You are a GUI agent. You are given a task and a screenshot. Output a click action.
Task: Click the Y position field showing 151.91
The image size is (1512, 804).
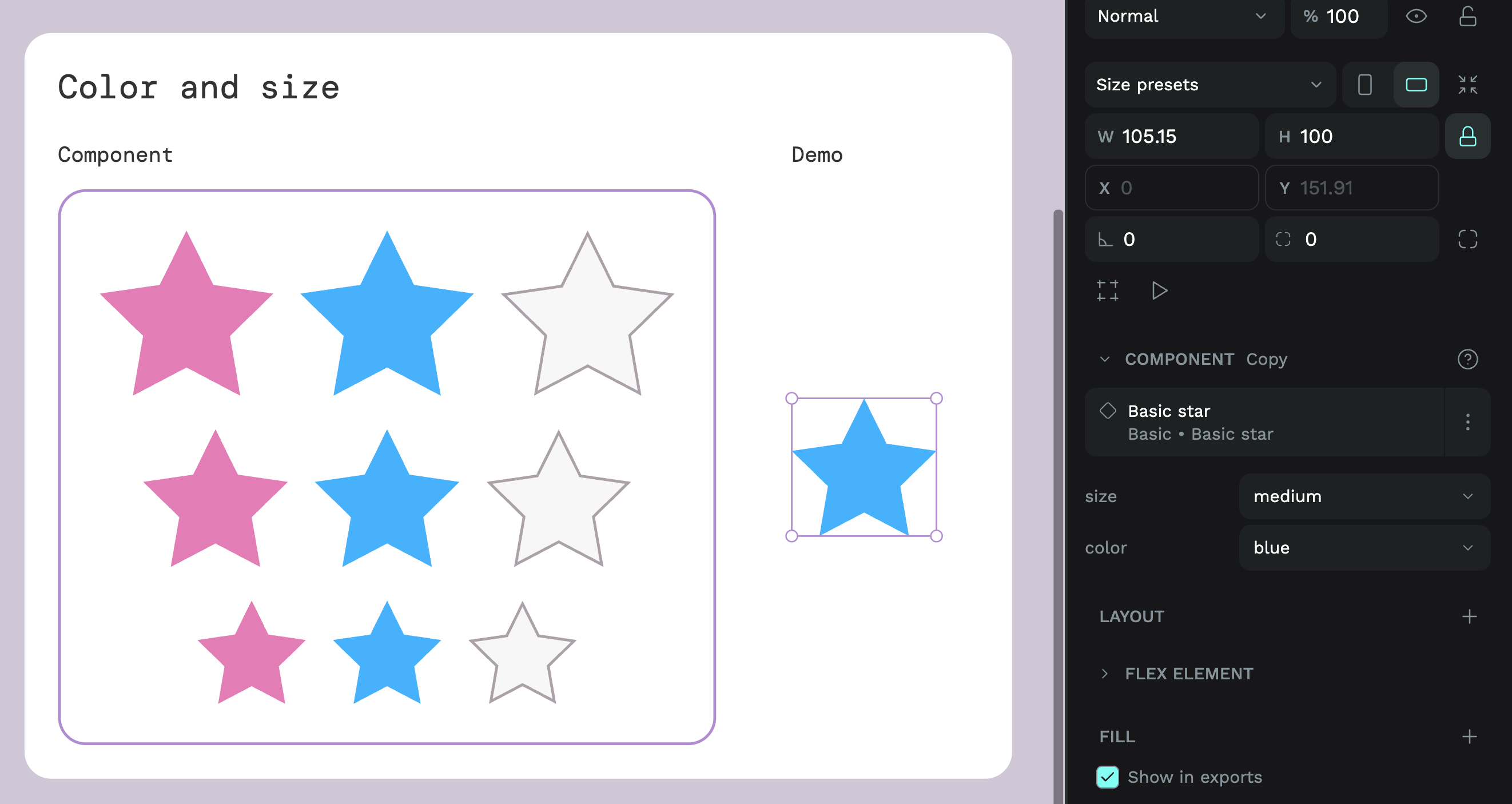1351,188
